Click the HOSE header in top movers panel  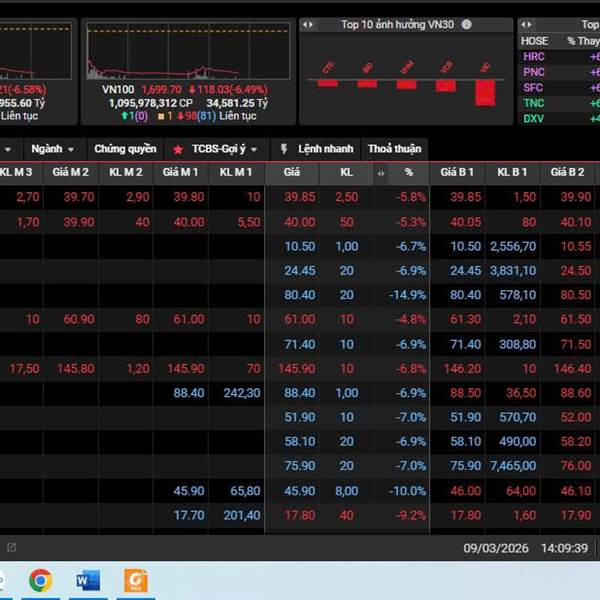(x=534, y=41)
